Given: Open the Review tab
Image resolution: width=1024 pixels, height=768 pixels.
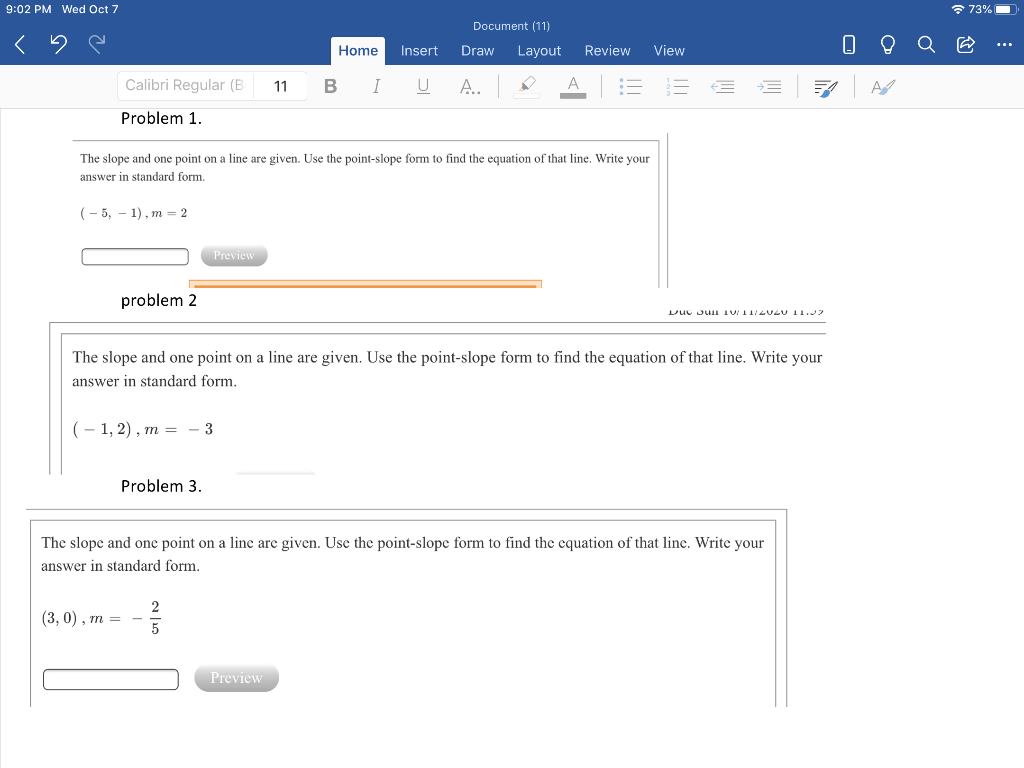Looking at the screenshot, I should 607,51.
